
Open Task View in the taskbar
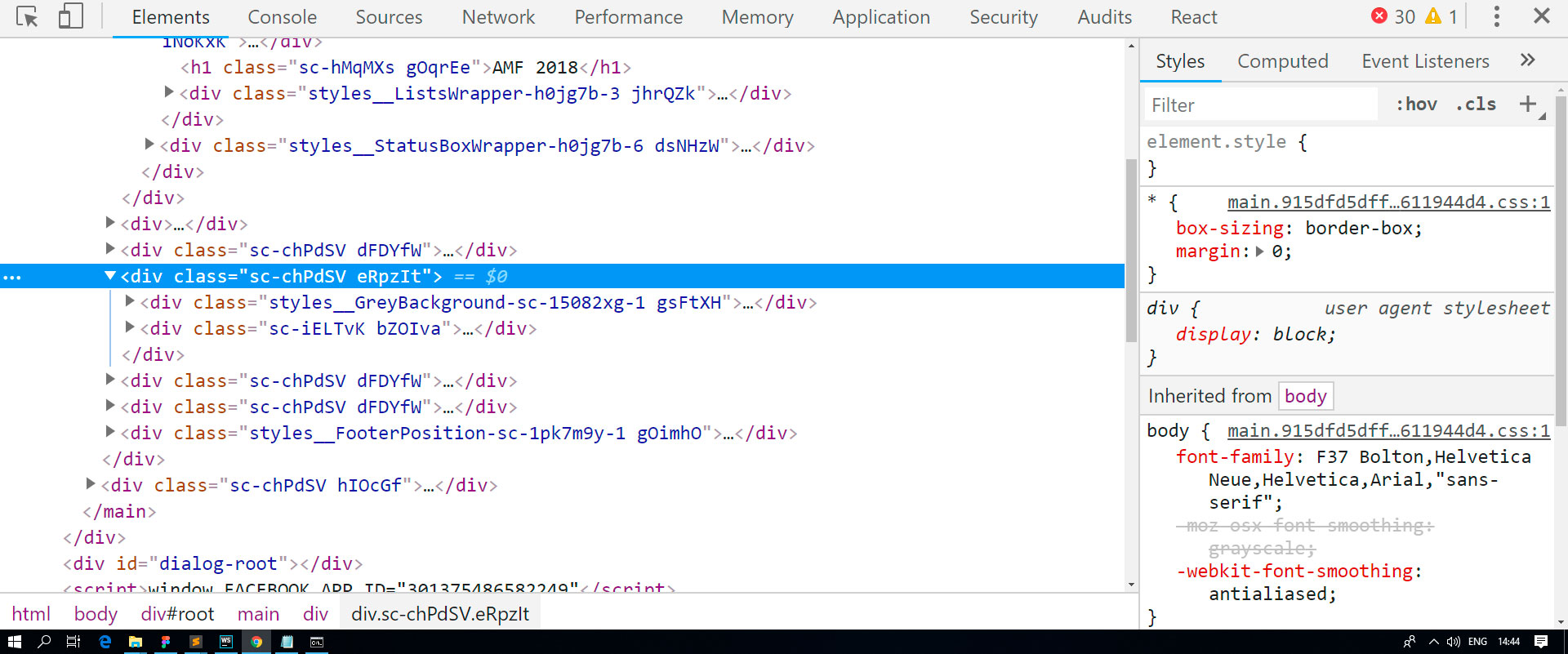(73, 642)
